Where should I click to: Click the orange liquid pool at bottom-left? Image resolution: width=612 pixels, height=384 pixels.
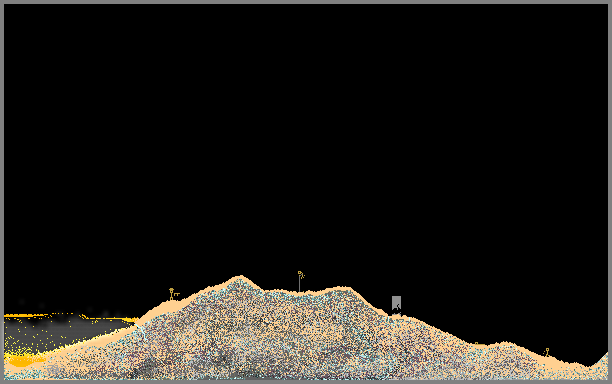[22, 362]
